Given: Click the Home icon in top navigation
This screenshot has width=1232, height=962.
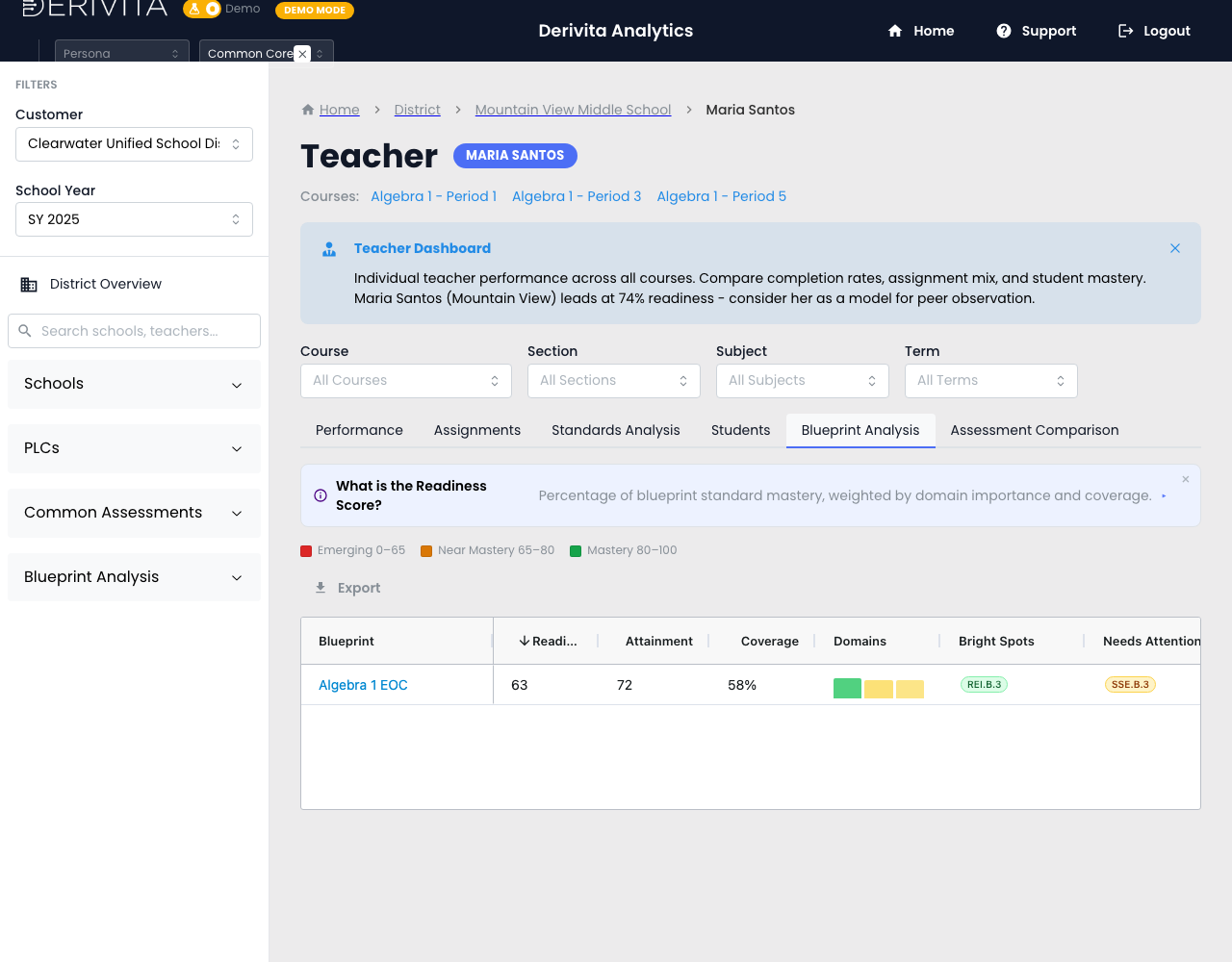Looking at the screenshot, I should point(895,31).
